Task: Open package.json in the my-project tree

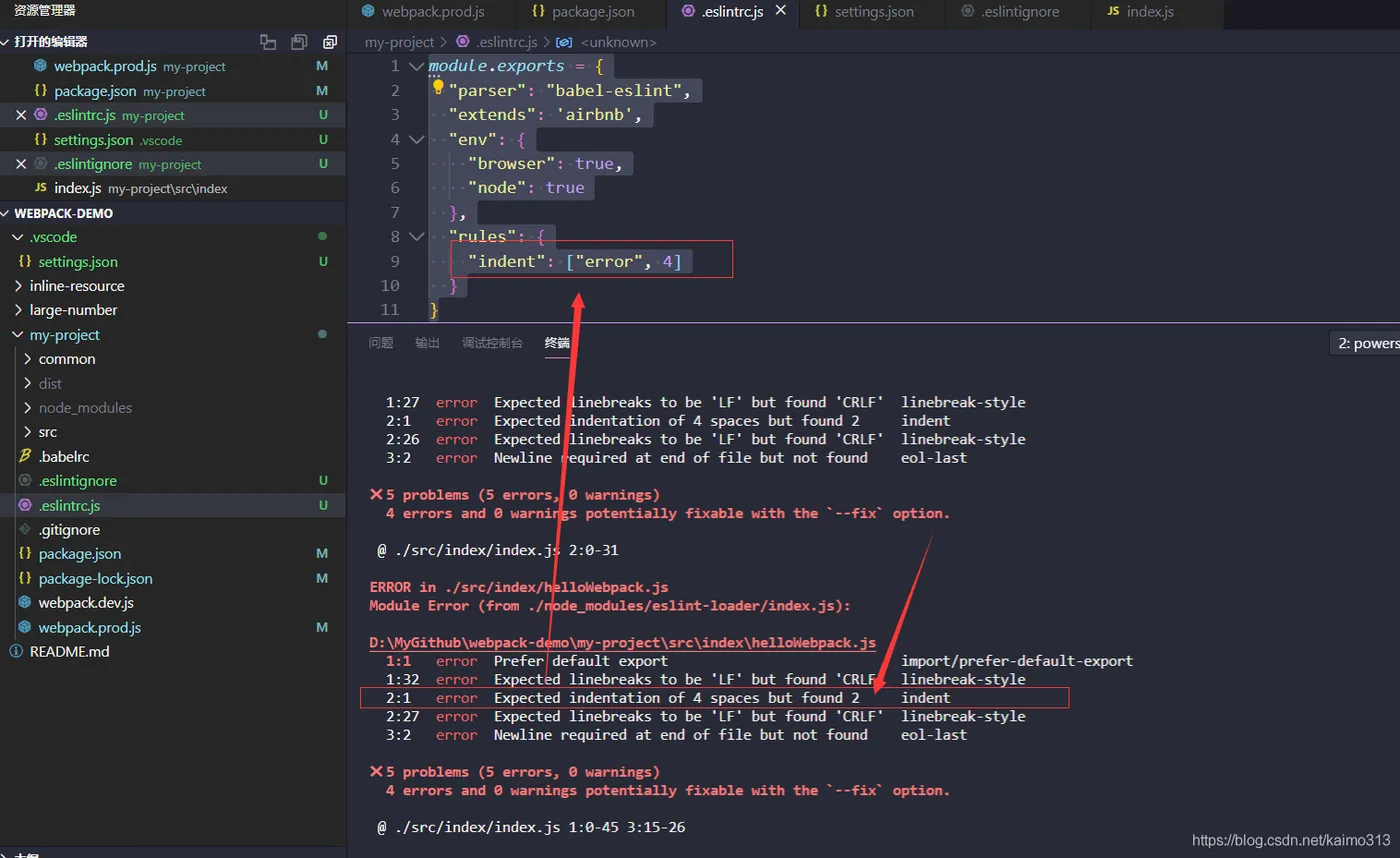Action: click(x=173, y=554)
